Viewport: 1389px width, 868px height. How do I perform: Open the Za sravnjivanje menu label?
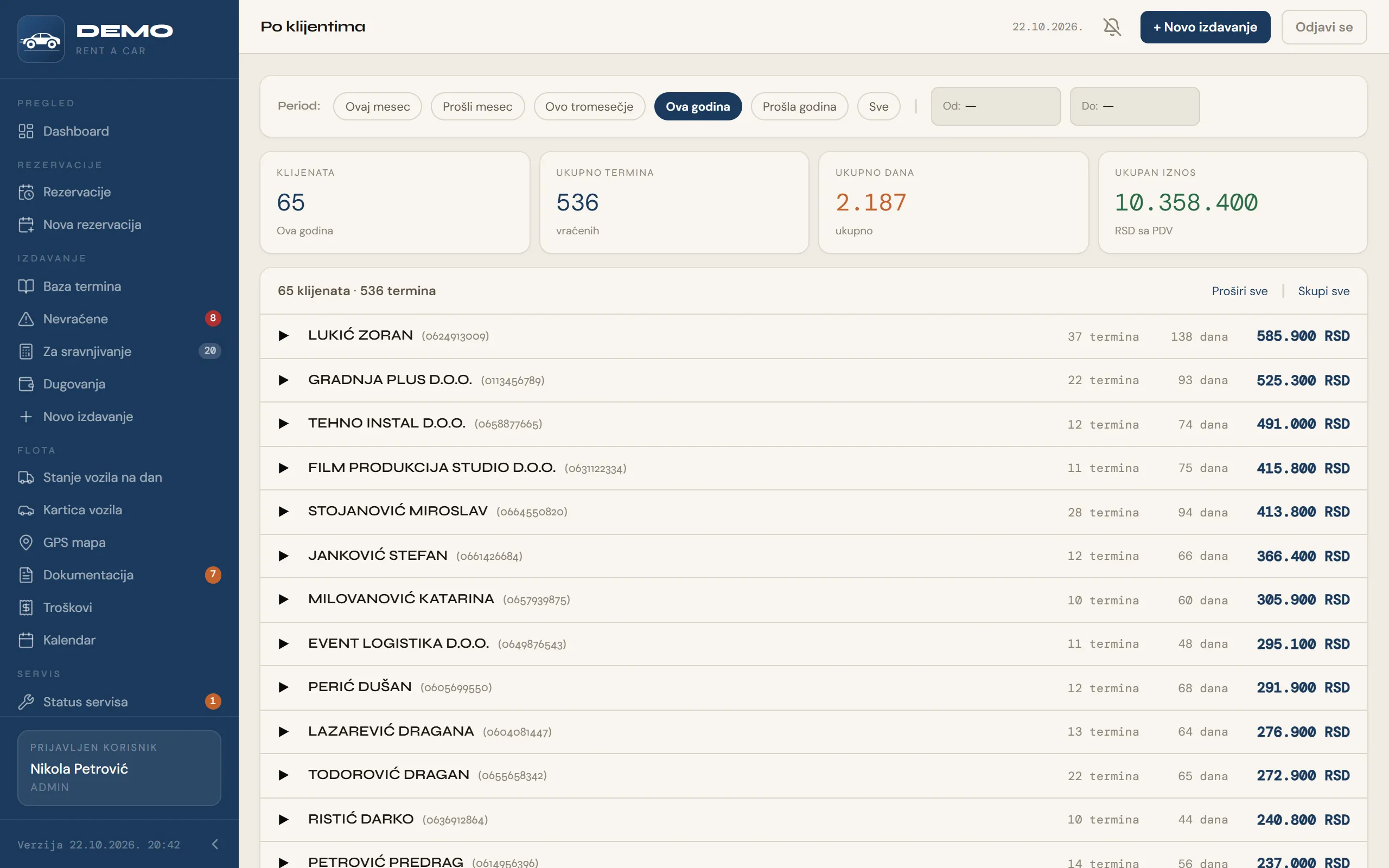(x=87, y=352)
